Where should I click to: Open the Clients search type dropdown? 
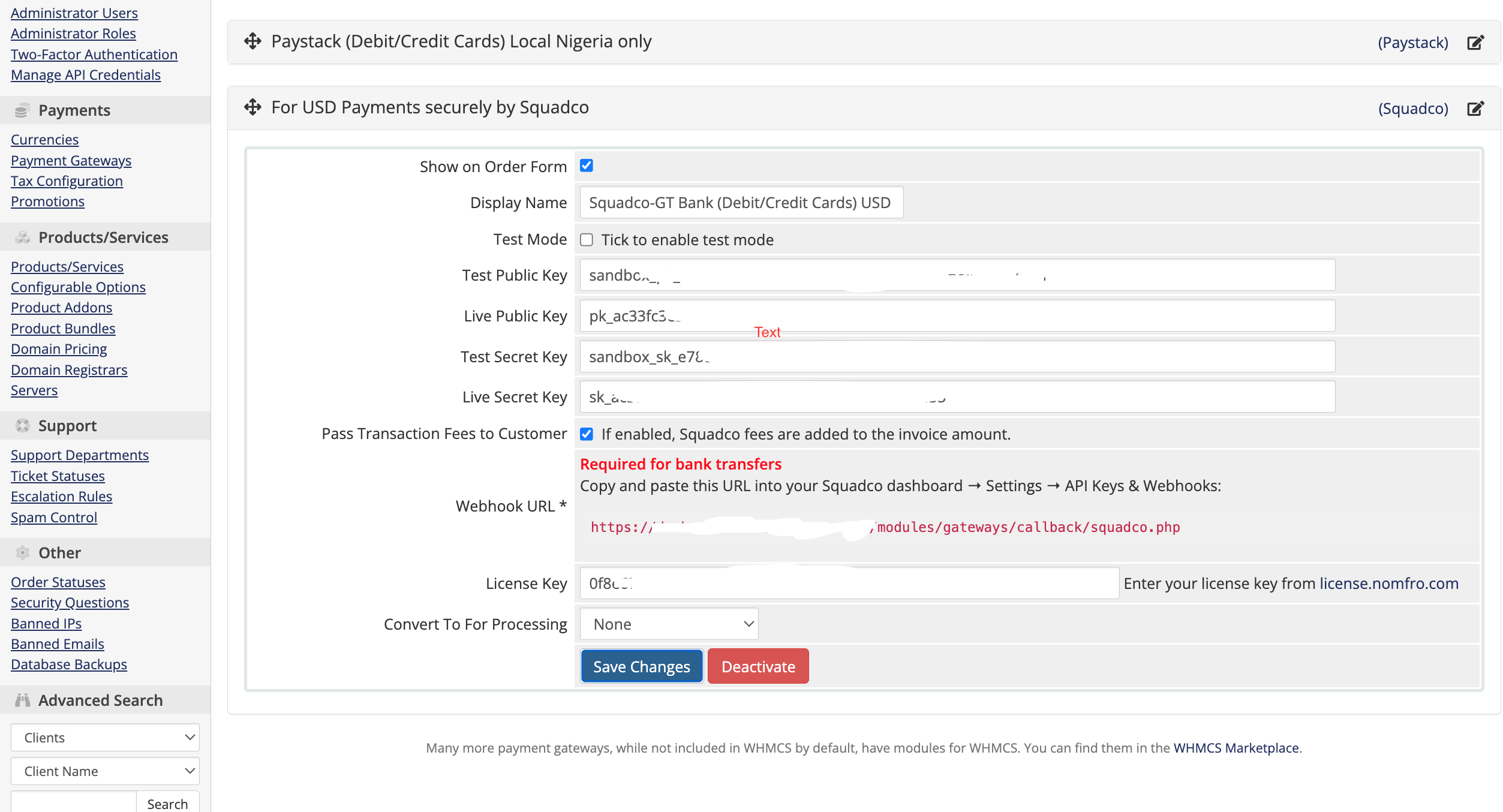pos(105,738)
